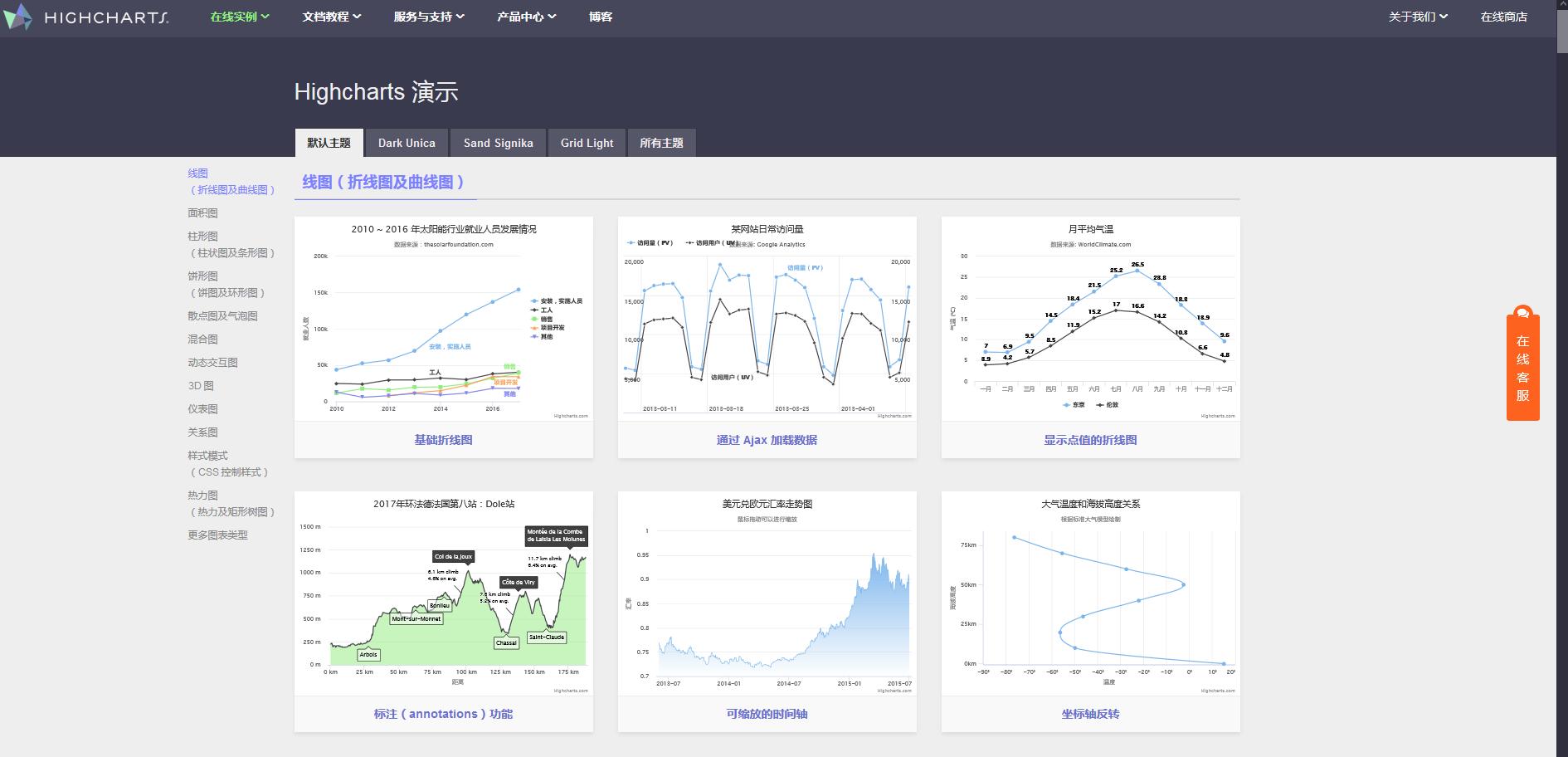
Task: Select 混合图 in the sidebar
Action: tap(202, 339)
